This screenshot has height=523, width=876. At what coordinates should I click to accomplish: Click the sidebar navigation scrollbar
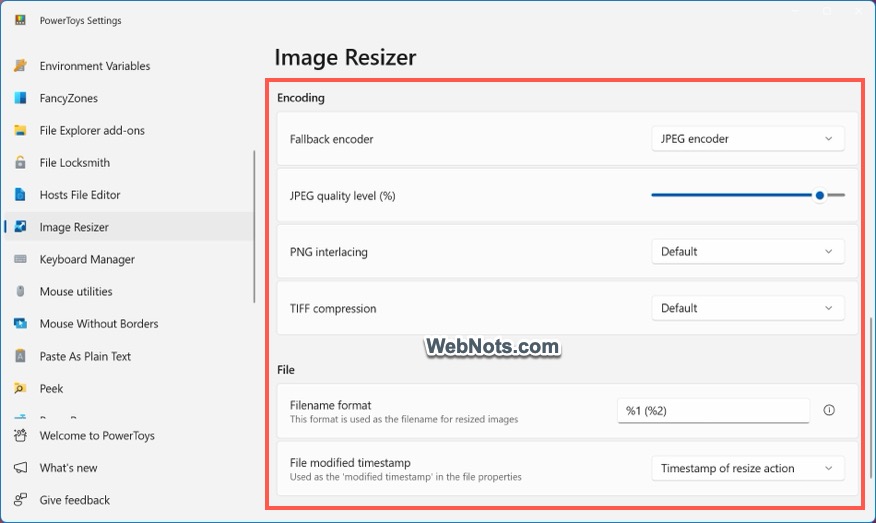click(x=255, y=226)
